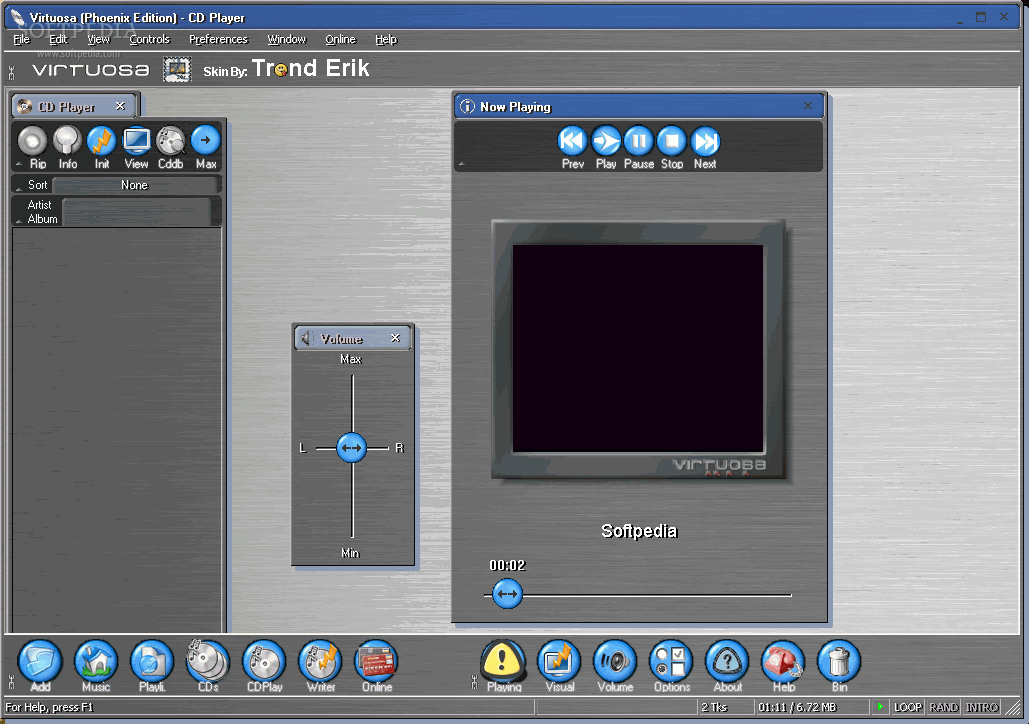The height and width of the screenshot is (724, 1029).
Task: Open the View monitor icon
Action: pos(136,140)
